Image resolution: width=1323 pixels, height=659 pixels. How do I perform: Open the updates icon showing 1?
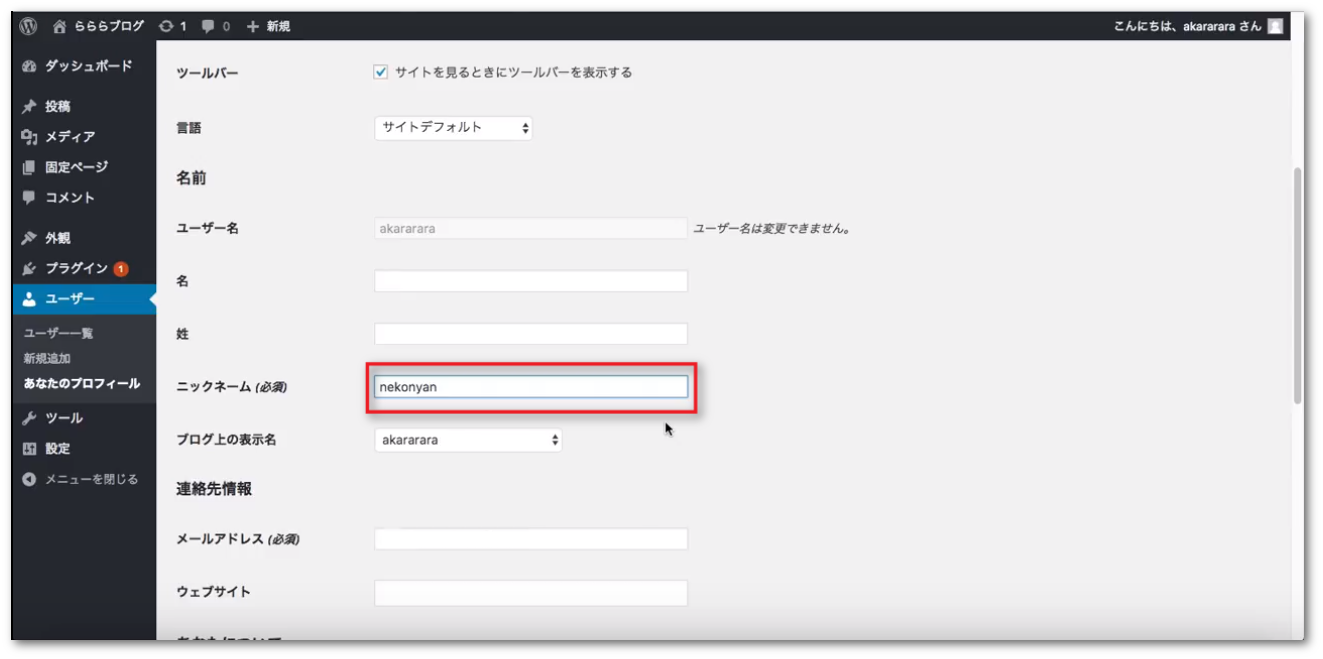[166, 26]
